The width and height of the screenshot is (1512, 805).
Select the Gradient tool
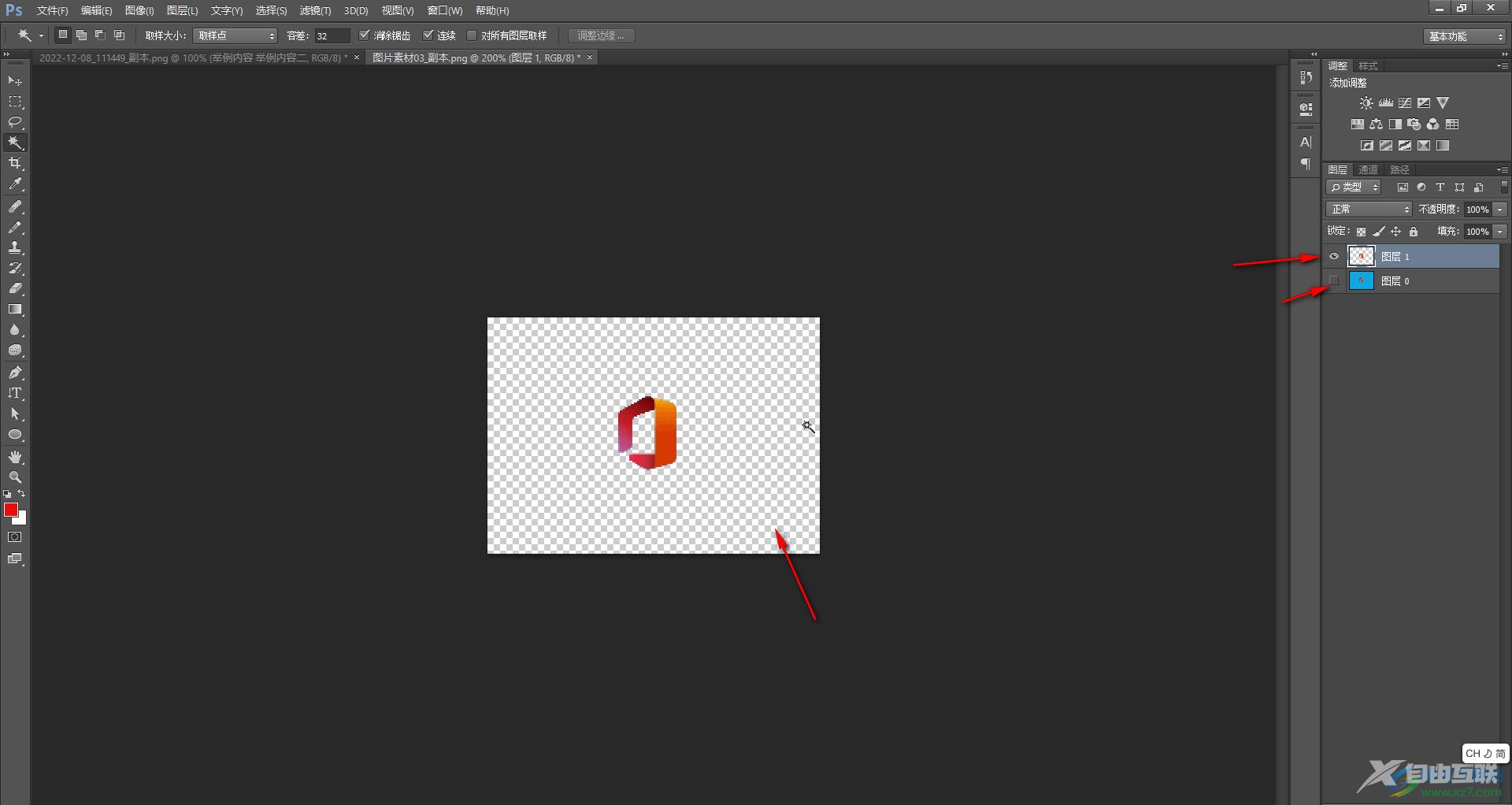click(x=15, y=310)
